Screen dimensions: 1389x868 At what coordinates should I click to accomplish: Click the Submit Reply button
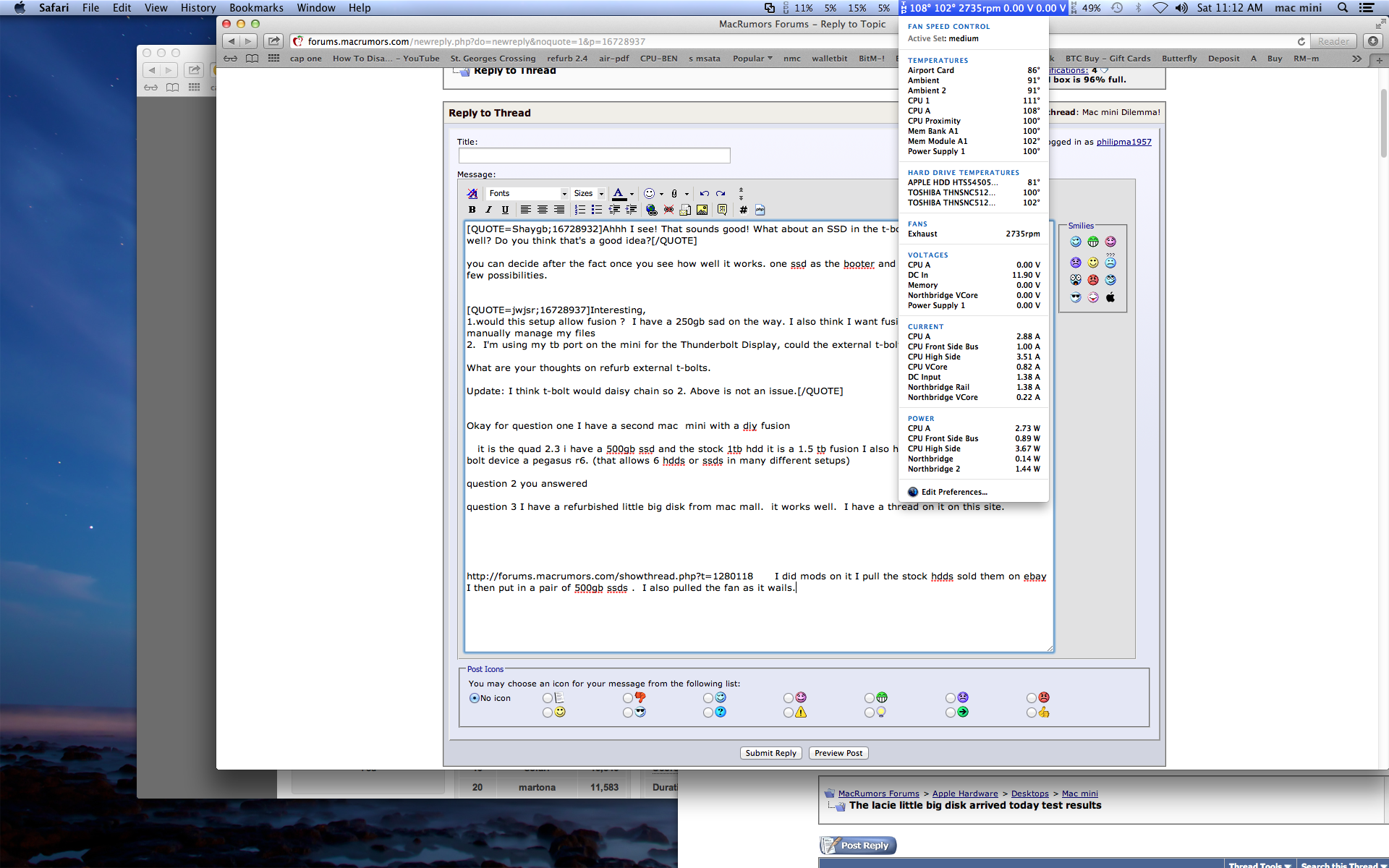(x=770, y=753)
